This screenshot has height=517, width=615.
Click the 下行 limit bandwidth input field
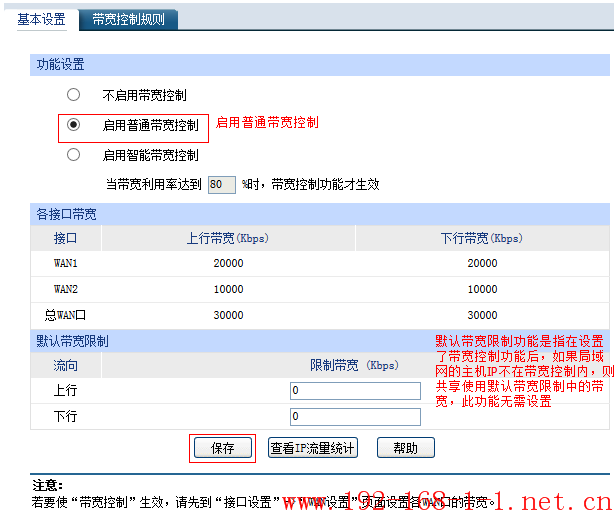point(355,417)
